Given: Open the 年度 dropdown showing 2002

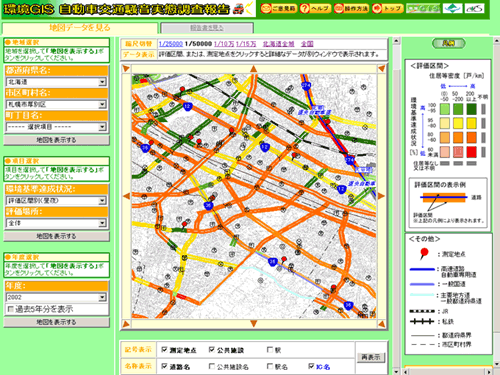Looking at the screenshot, I should [x=56, y=297].
